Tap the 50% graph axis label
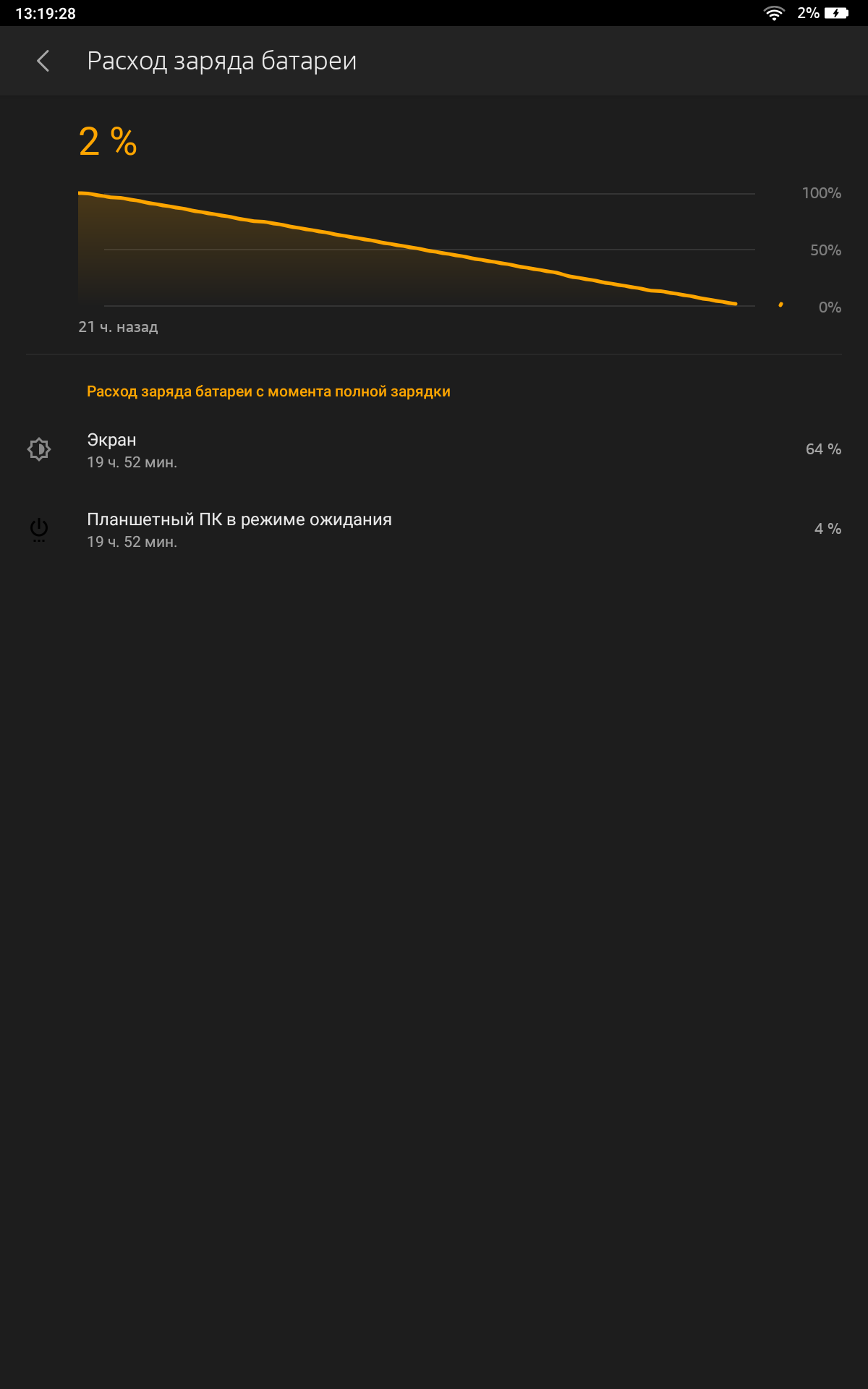 [825, 250]
